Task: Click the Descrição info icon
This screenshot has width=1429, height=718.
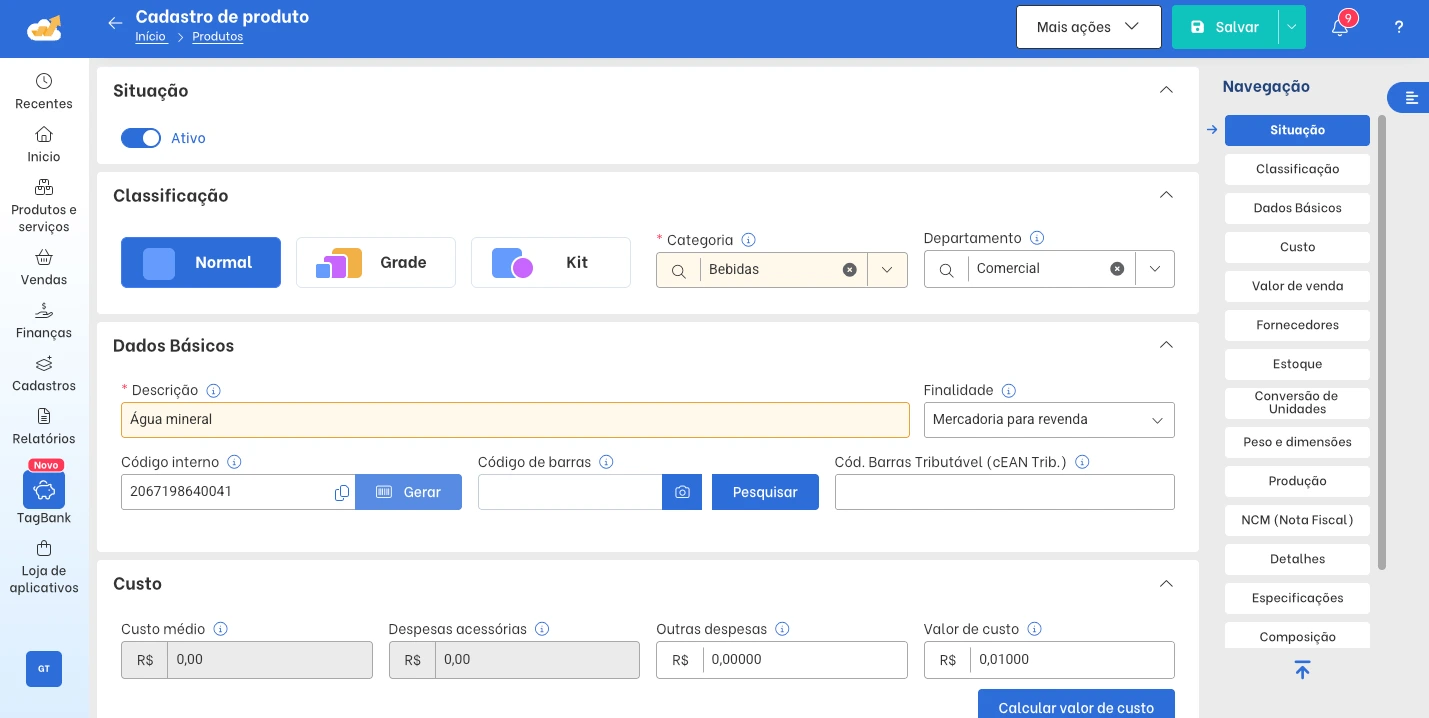Action: [x=213, y=391]
